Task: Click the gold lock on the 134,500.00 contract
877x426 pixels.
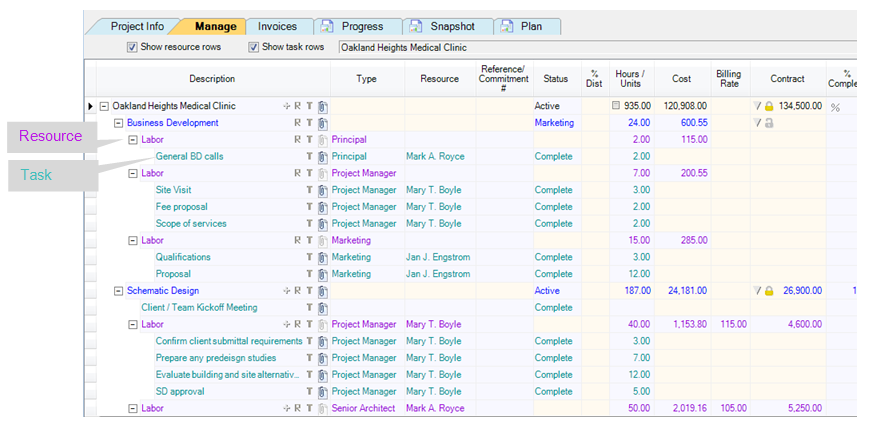Action: click(x=769, y=106)
